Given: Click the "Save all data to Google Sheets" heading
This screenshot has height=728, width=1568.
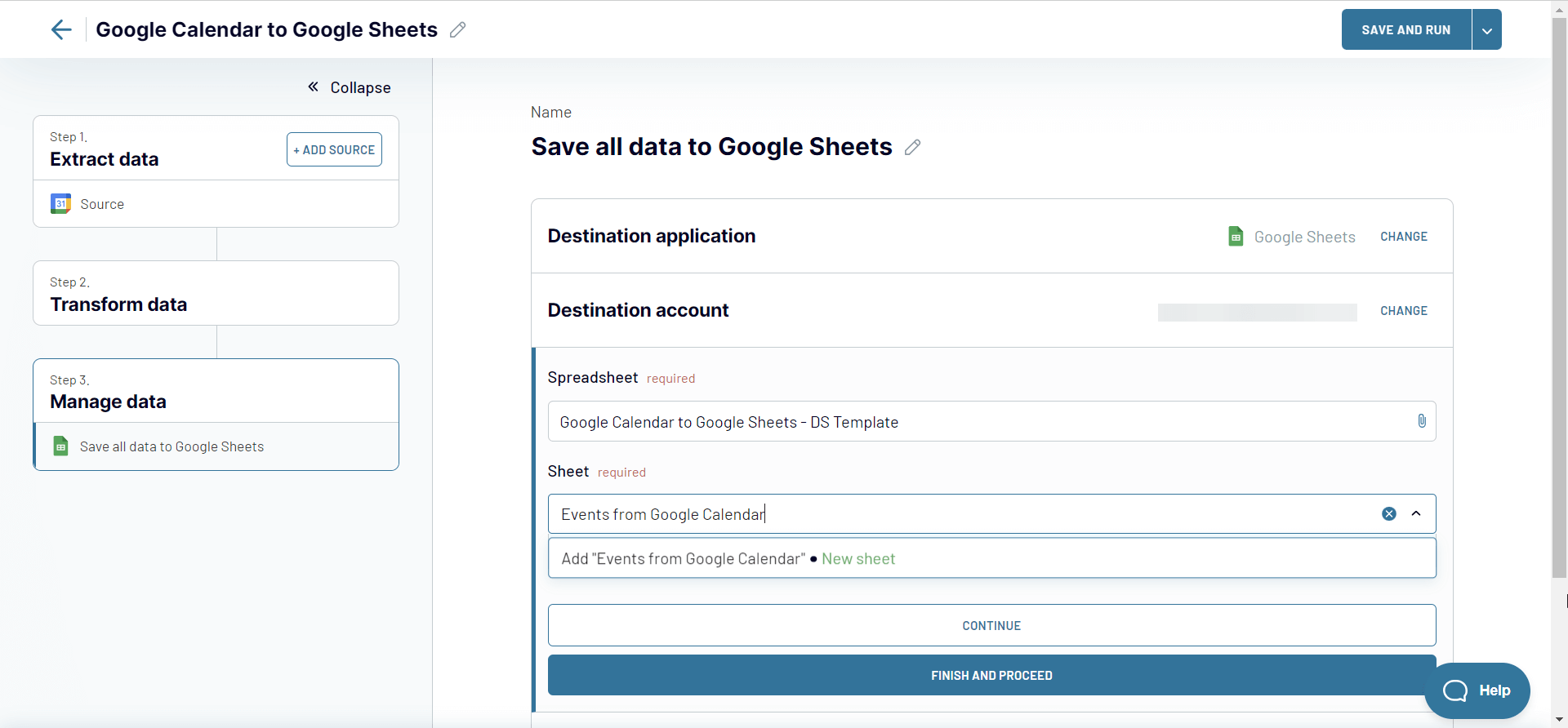Looking at the screenshot, I should [711, 147].
